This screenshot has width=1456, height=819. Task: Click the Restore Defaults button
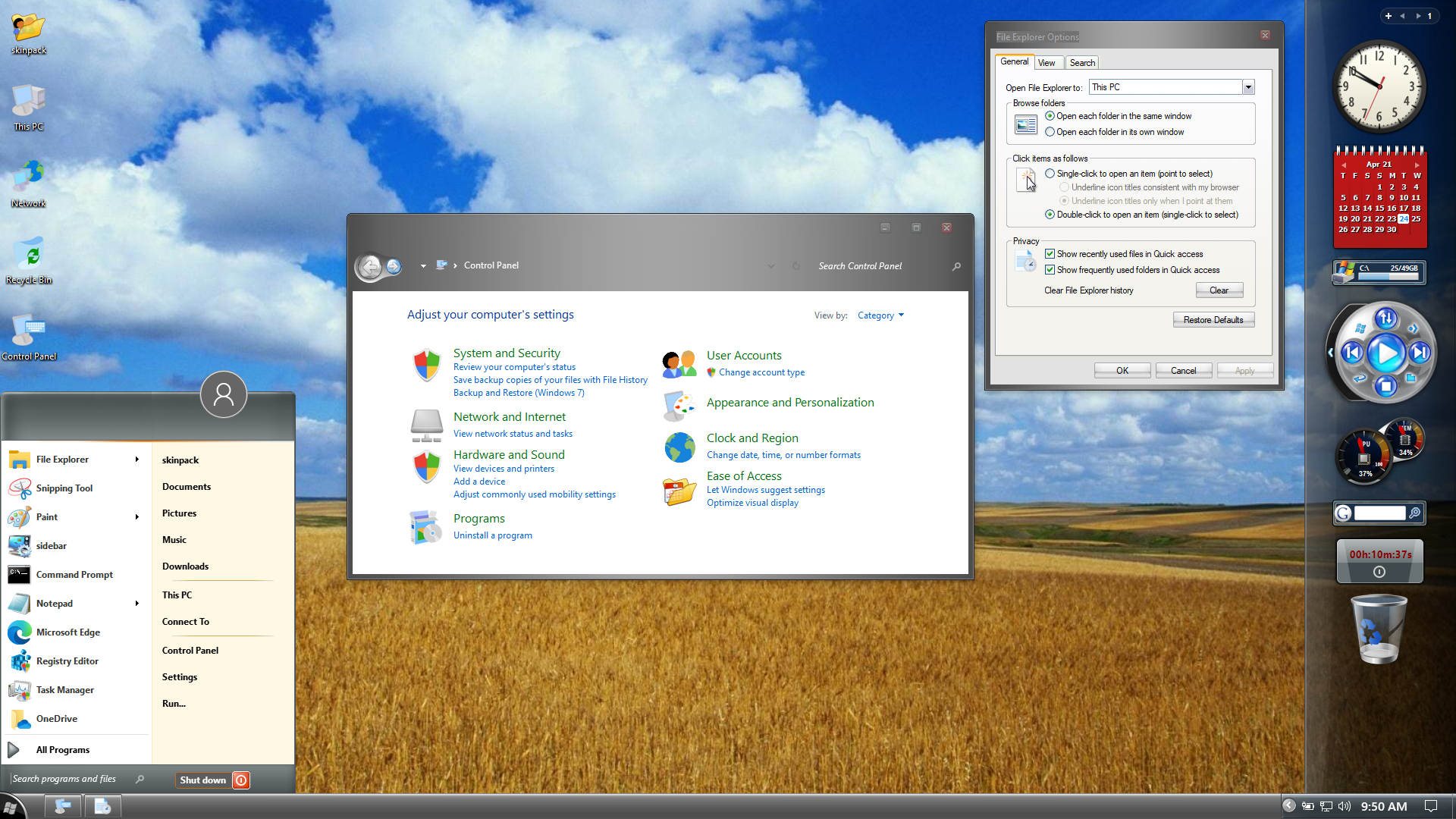coord(1213,320)
